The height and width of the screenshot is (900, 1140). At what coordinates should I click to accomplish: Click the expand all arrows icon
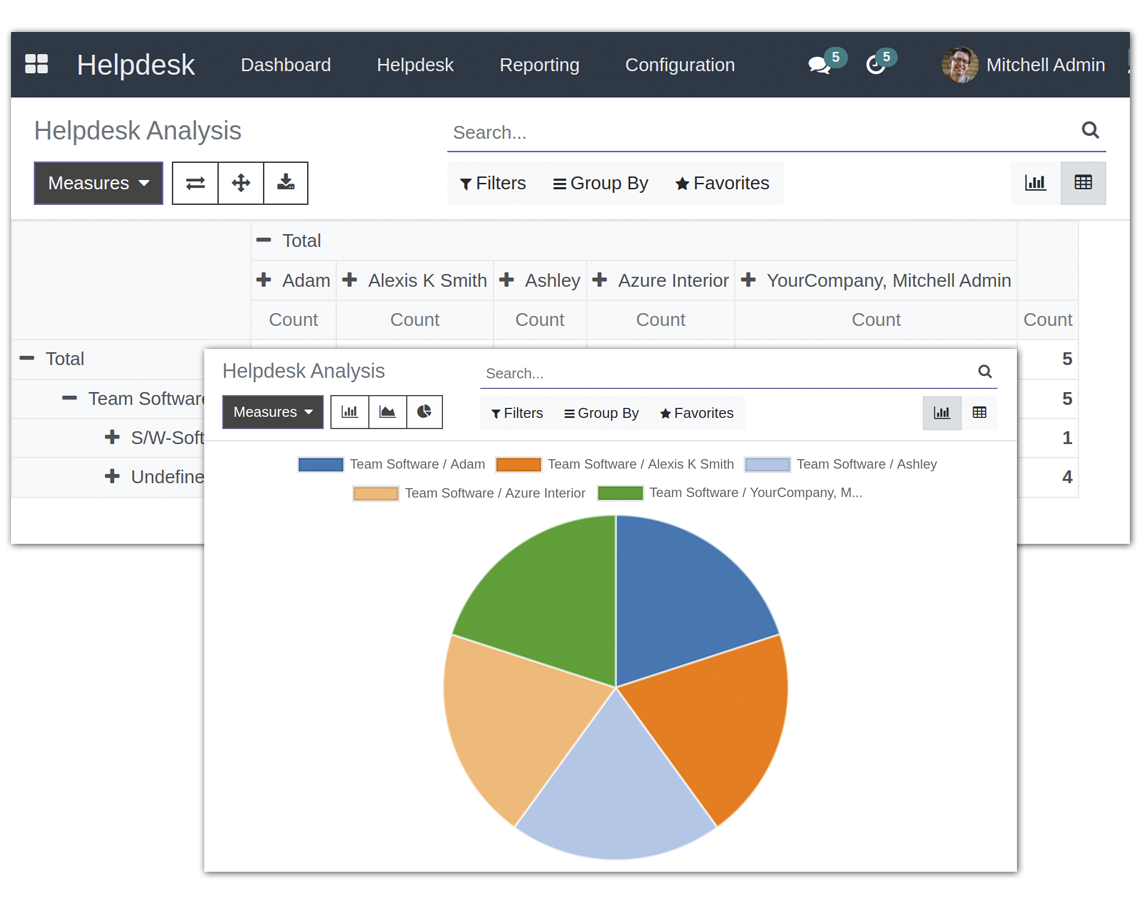pos(241,183)
